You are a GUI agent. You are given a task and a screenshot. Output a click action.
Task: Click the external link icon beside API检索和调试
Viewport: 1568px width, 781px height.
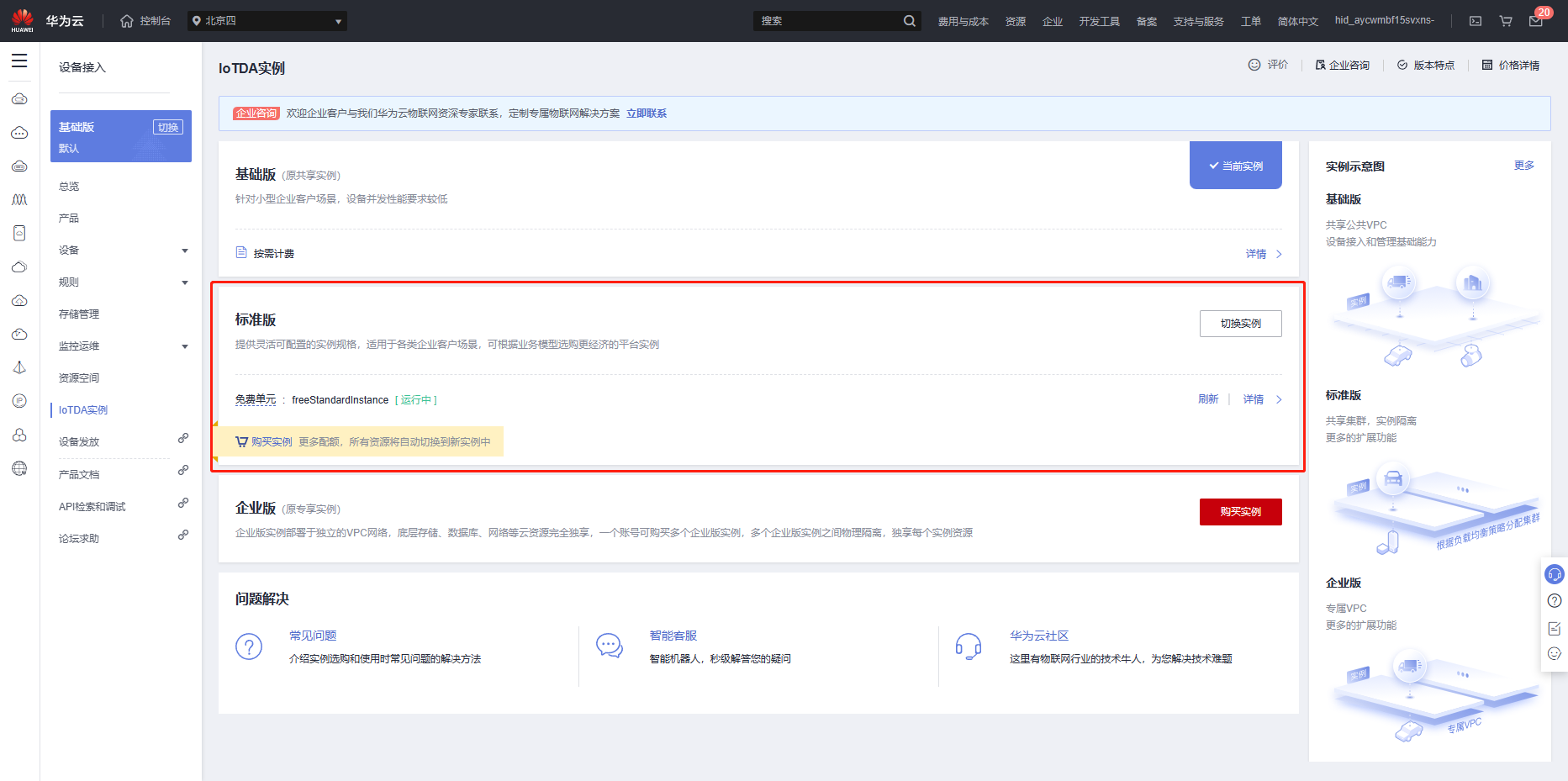tap(183, 503)
